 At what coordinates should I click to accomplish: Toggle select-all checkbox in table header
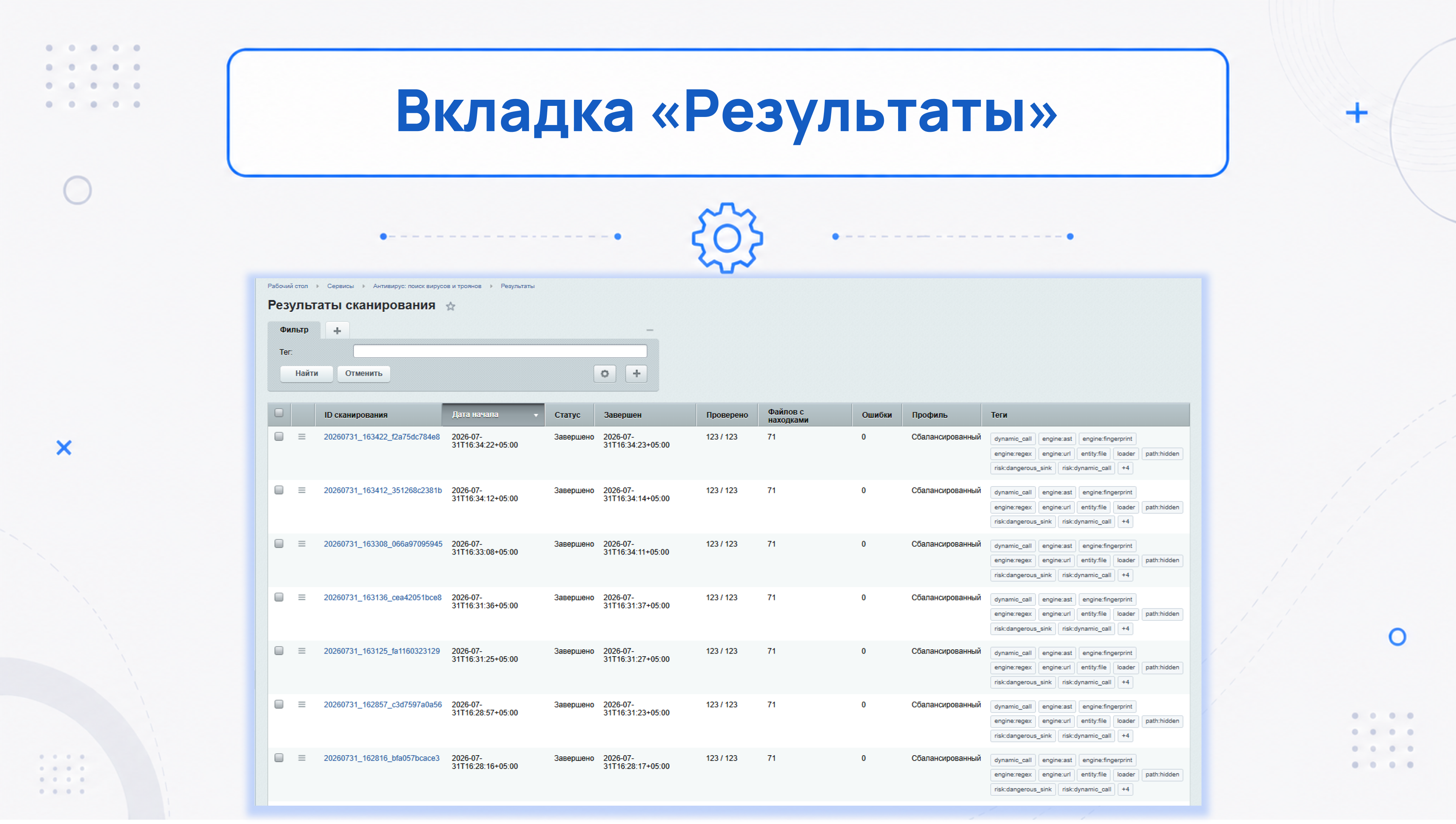[x=279, y=413]
